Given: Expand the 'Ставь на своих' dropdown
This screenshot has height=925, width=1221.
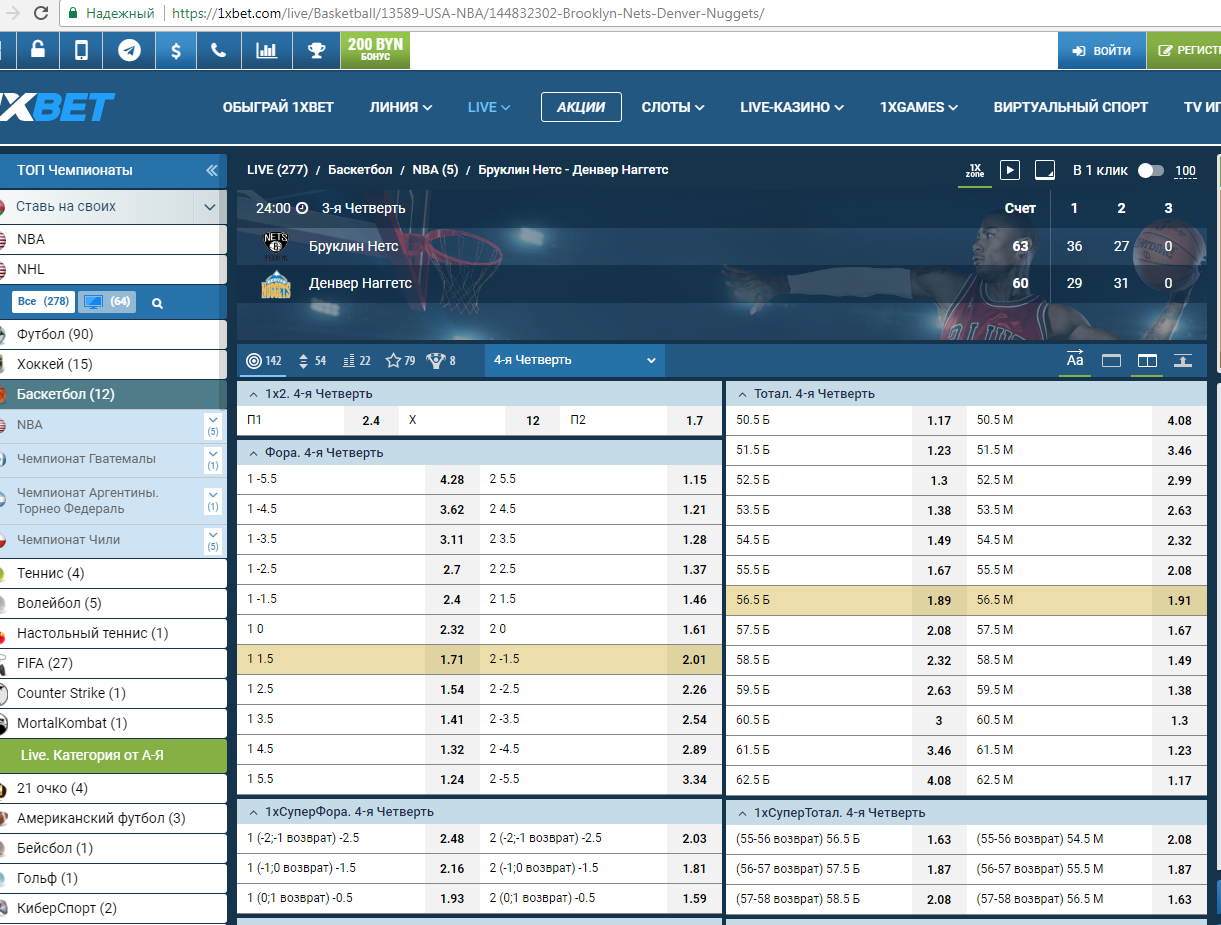Looking at the screenshot, I should [209, 207].
